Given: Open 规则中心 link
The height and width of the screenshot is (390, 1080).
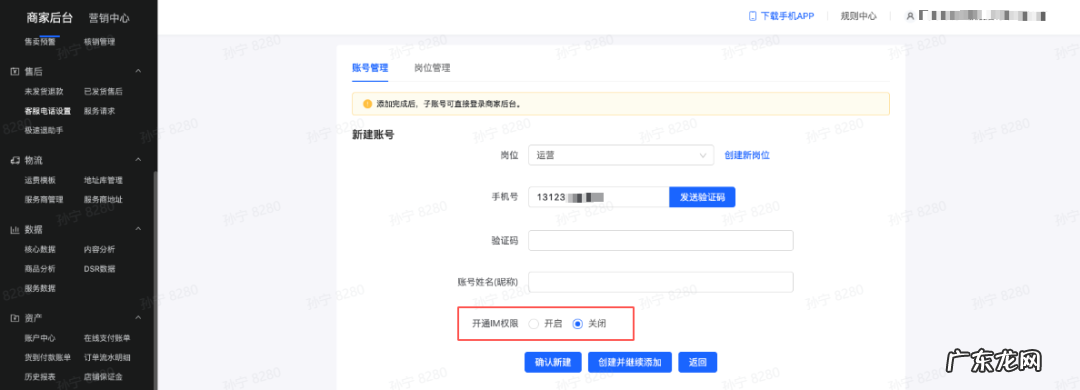Looking at the screenshot, I should click(x=859, y=15).
